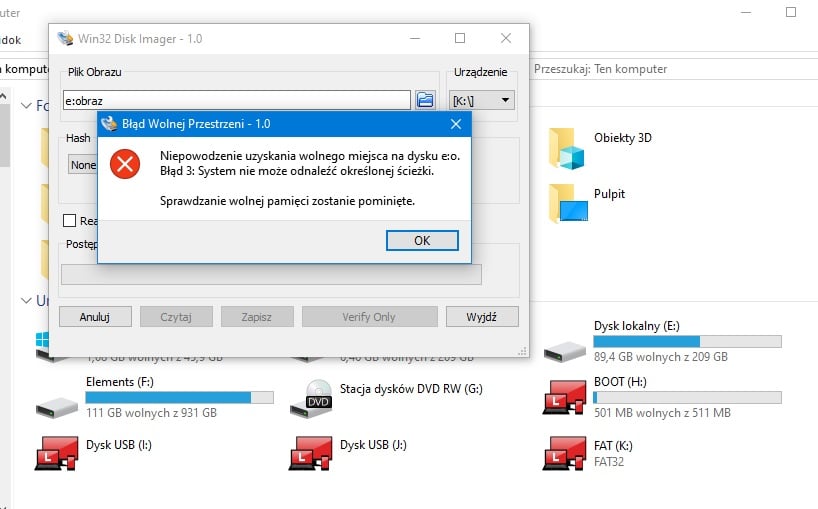Minimize the Explorer window
The width and height of the screenshot is (818, 509).
coord(746,12)
